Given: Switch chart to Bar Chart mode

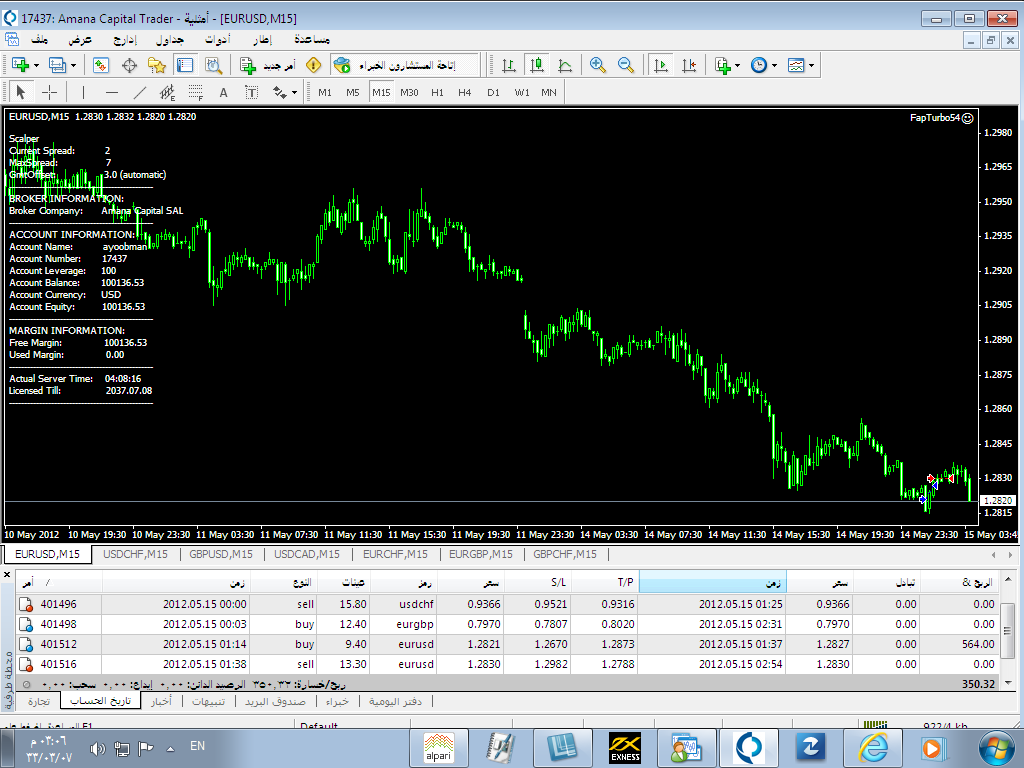Looking at the screenshot, I should 509,65.
